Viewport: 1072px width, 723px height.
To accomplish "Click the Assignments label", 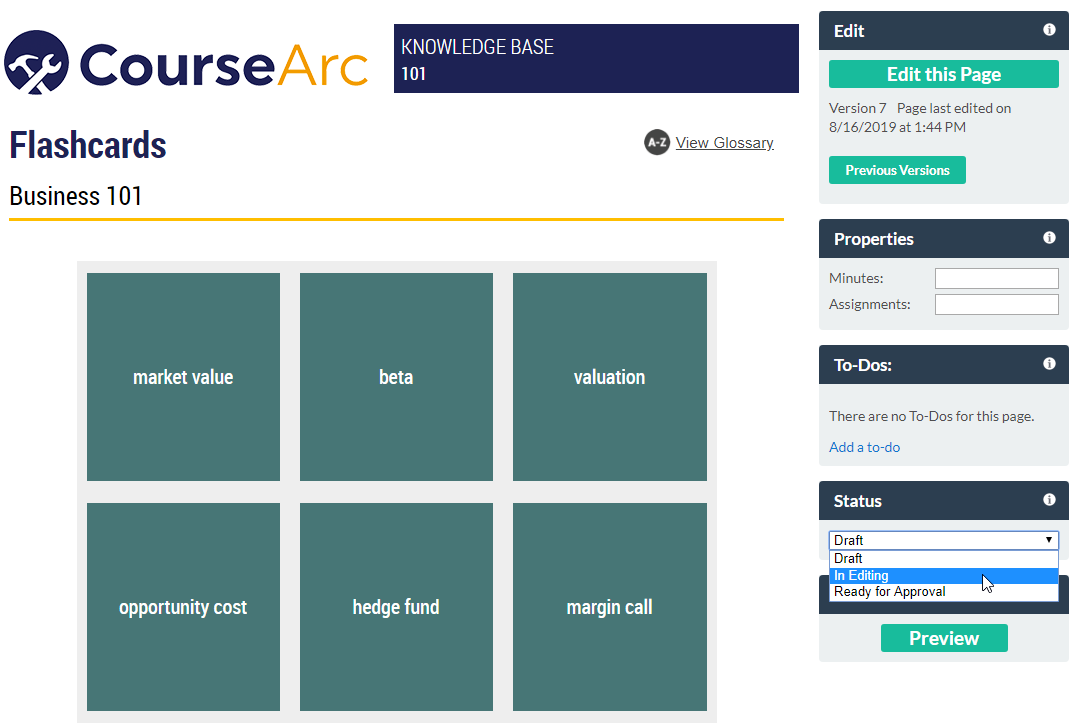I will [x=870, y=304].
